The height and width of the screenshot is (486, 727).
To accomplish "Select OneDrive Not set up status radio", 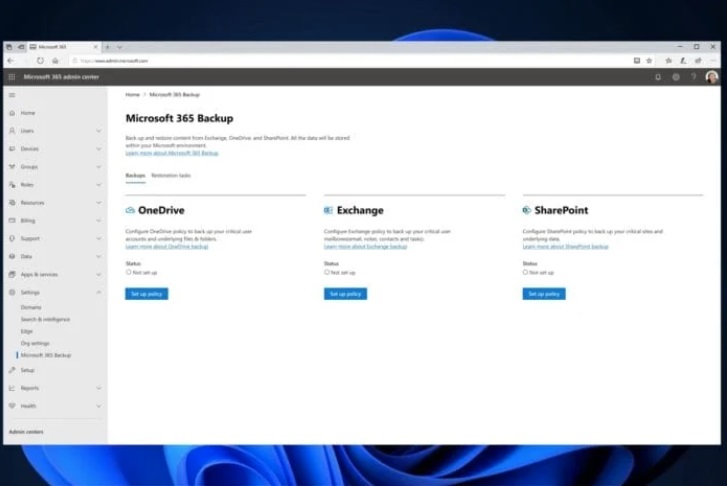I will click(x=128, y=272).
